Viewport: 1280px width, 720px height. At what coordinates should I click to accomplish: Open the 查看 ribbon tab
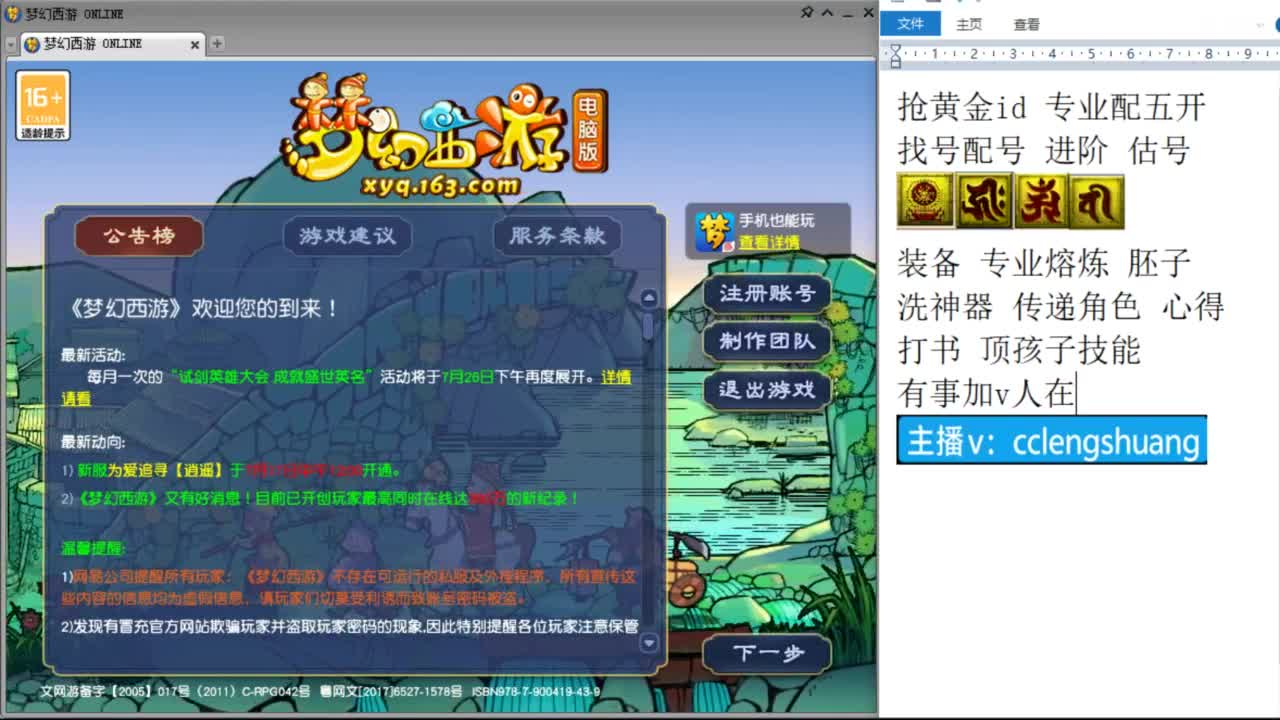tap(1026, 25)
